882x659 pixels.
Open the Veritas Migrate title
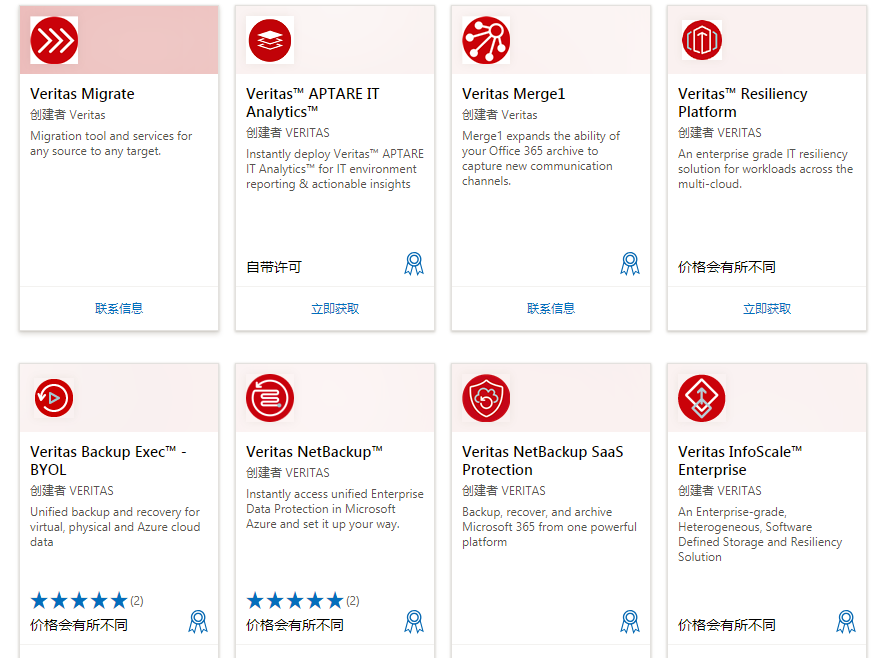(x=82, y=94)
